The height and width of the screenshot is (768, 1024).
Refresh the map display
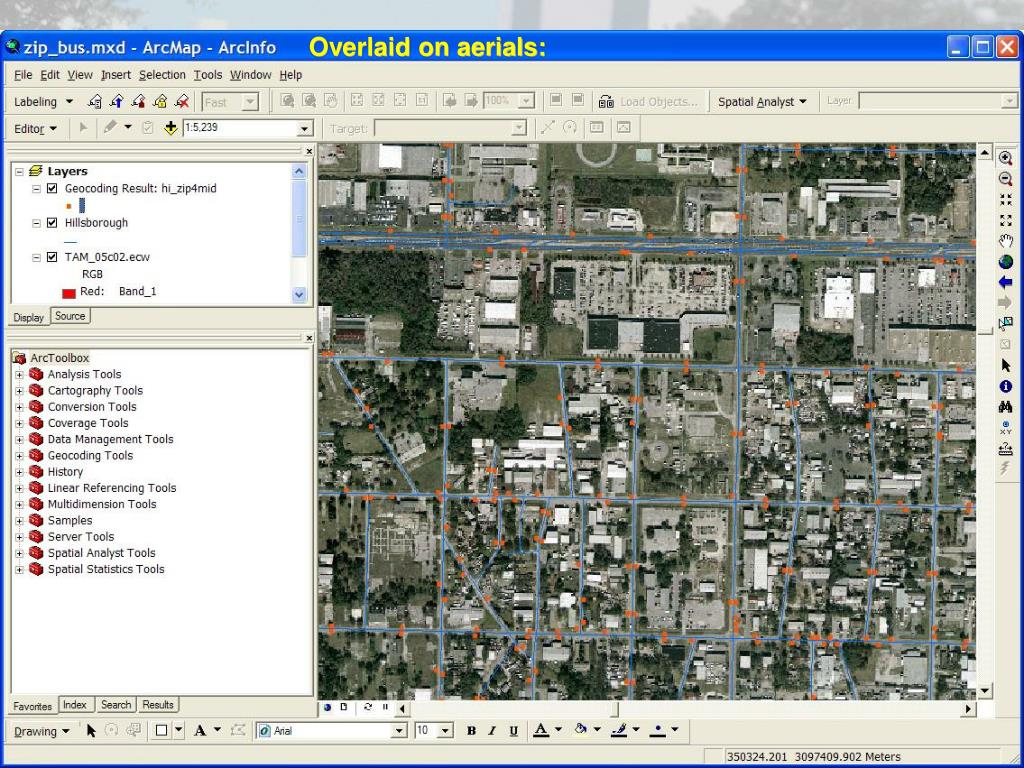tap(368, 707)
